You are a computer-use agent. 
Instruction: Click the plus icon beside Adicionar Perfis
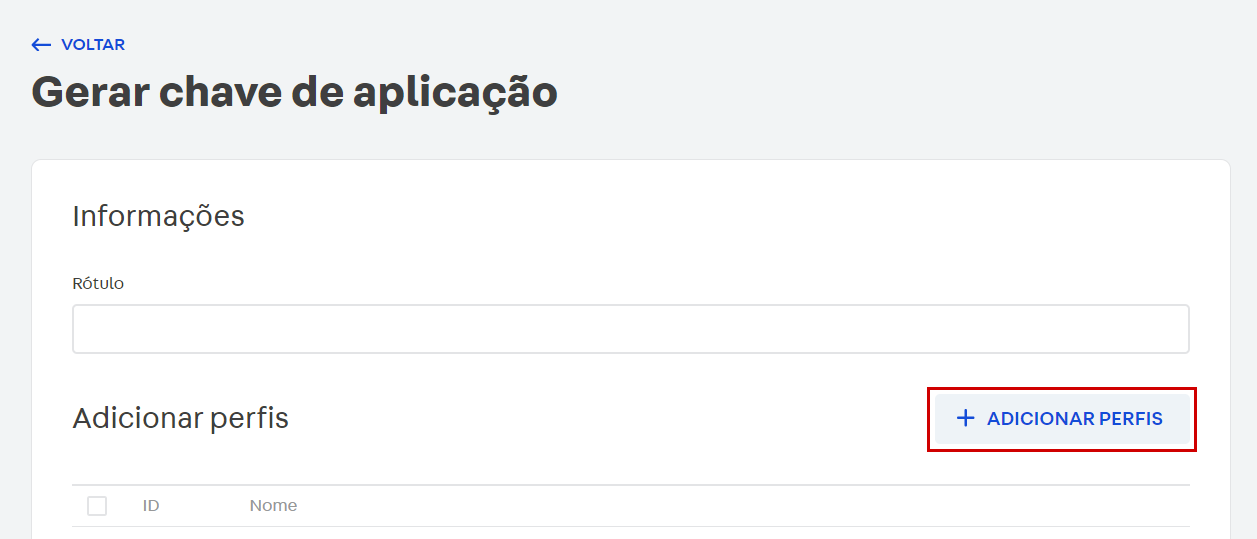pos(965,419)
